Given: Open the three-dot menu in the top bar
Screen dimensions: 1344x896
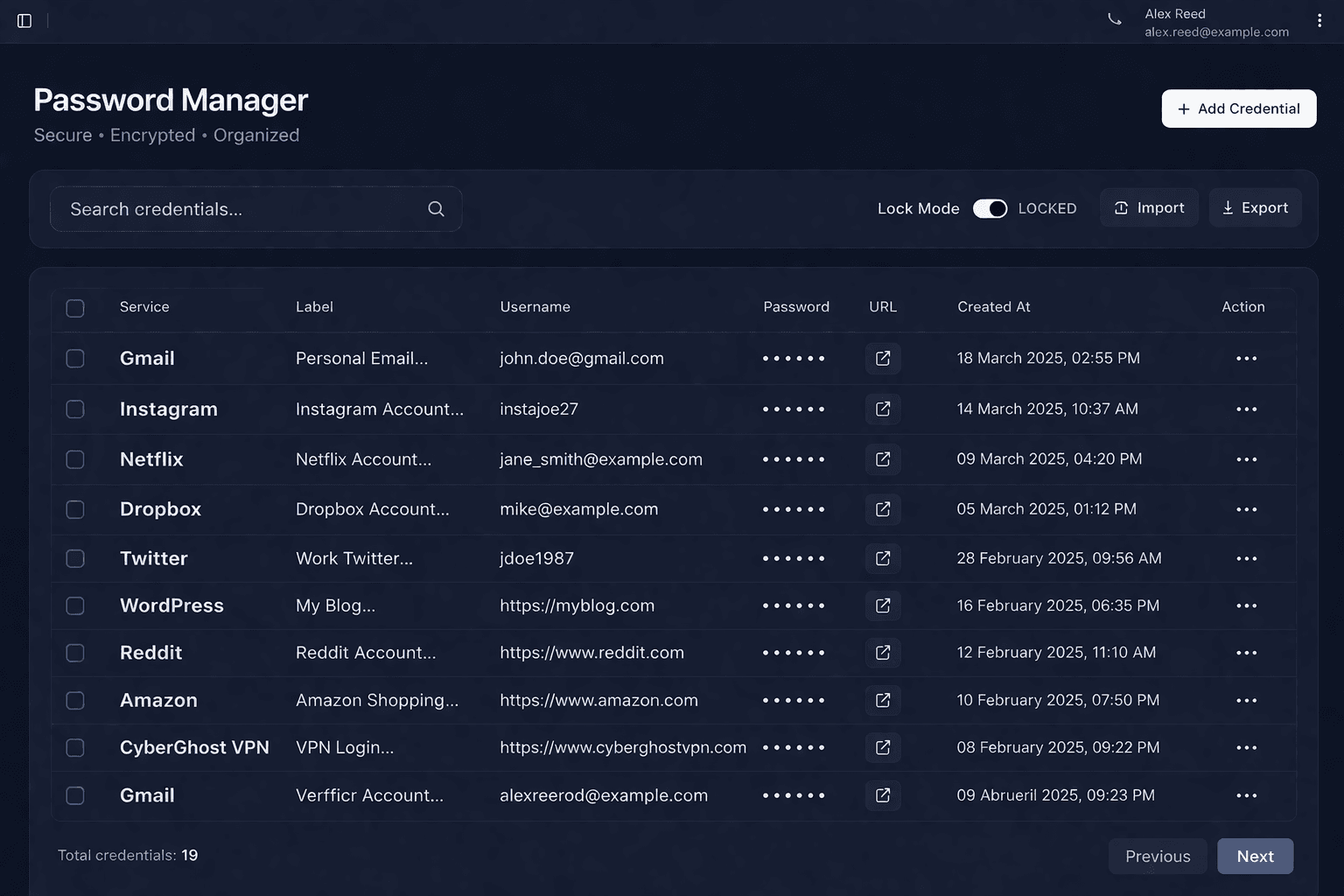Looking at the screenshot, I should 1320,19.
